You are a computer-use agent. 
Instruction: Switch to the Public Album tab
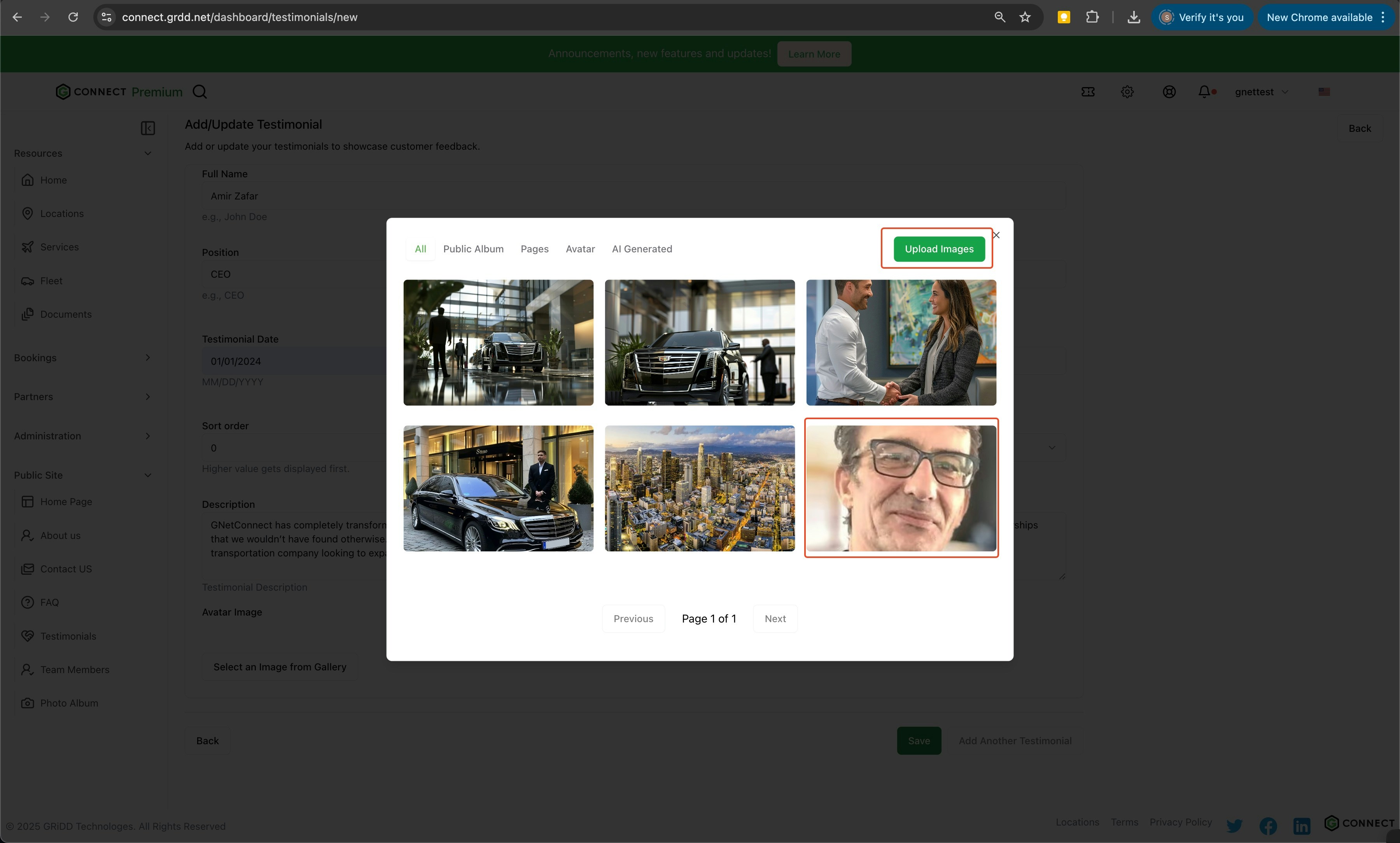(x=473, y=249)
